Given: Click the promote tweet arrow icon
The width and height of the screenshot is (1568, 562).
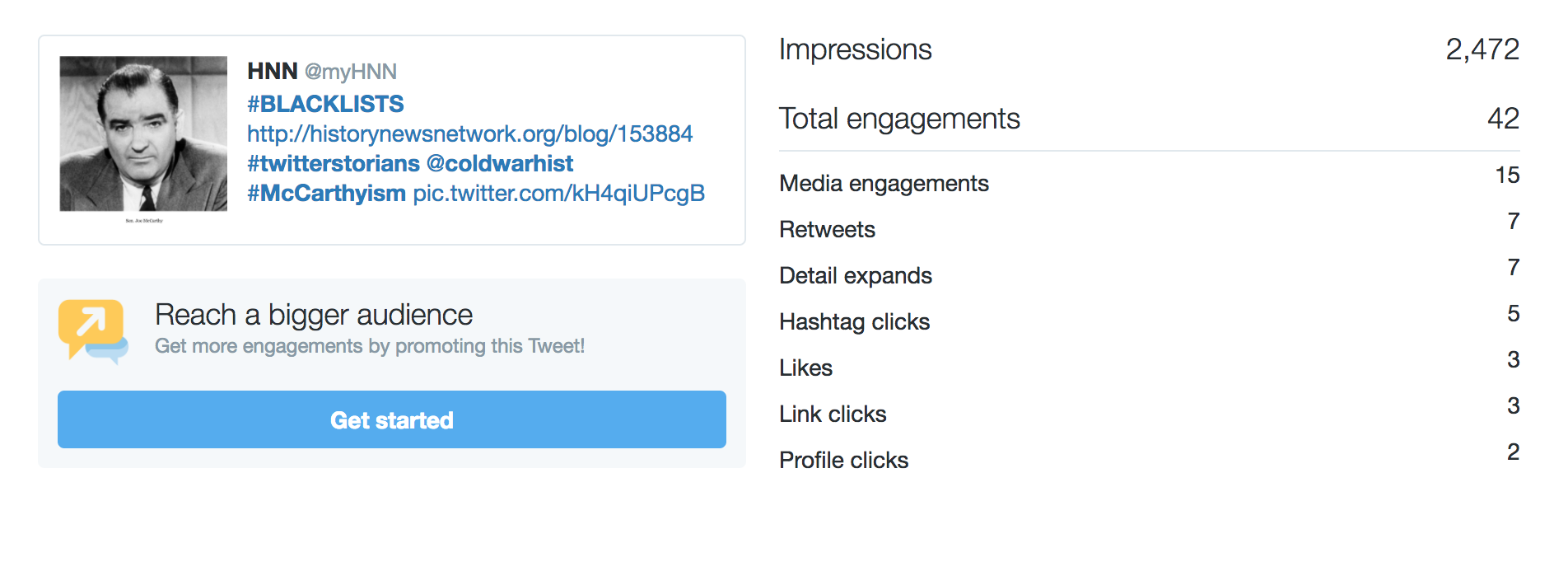Looking at the screenshot, I should tap(93, 330).
